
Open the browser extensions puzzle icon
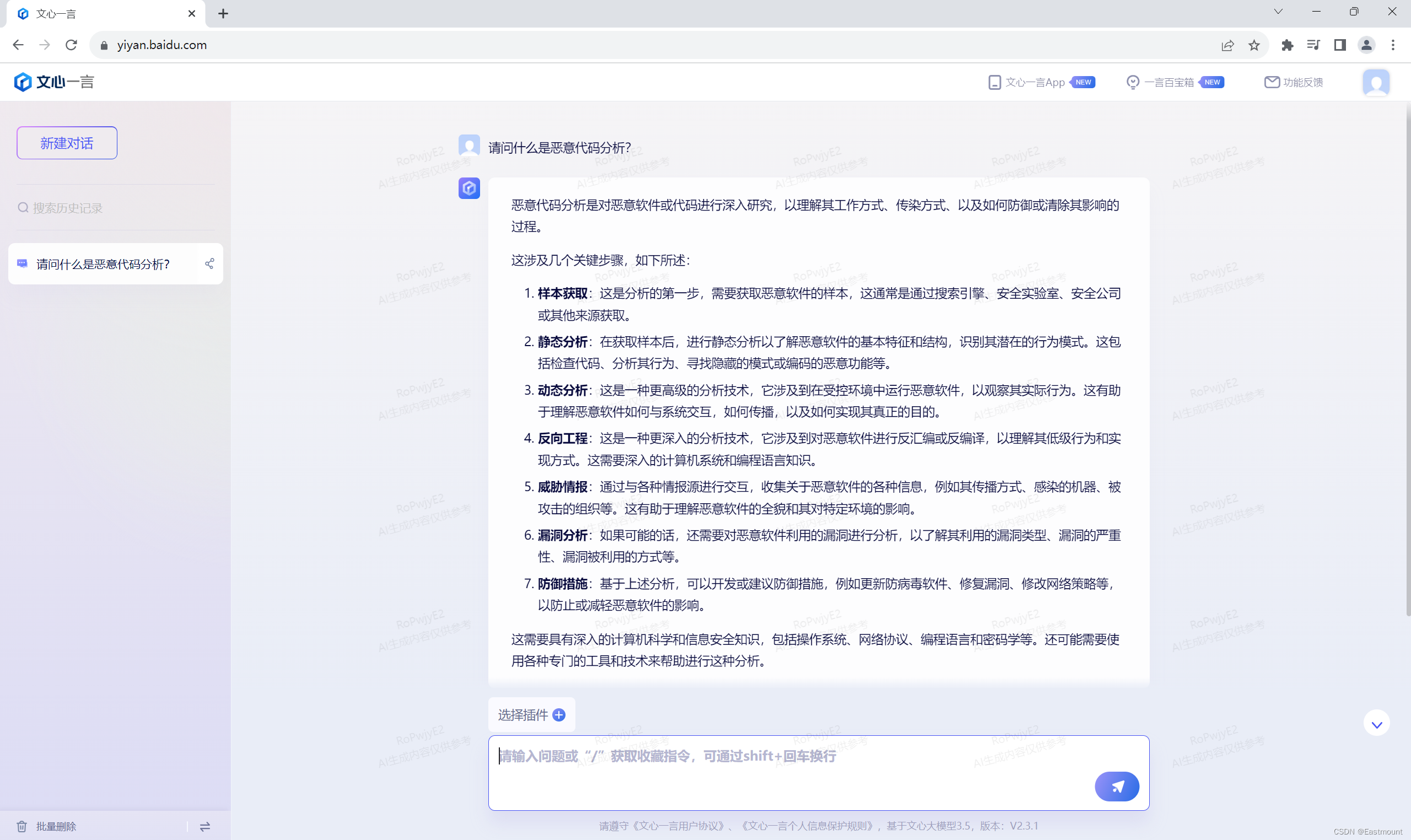pos(1287,45)
